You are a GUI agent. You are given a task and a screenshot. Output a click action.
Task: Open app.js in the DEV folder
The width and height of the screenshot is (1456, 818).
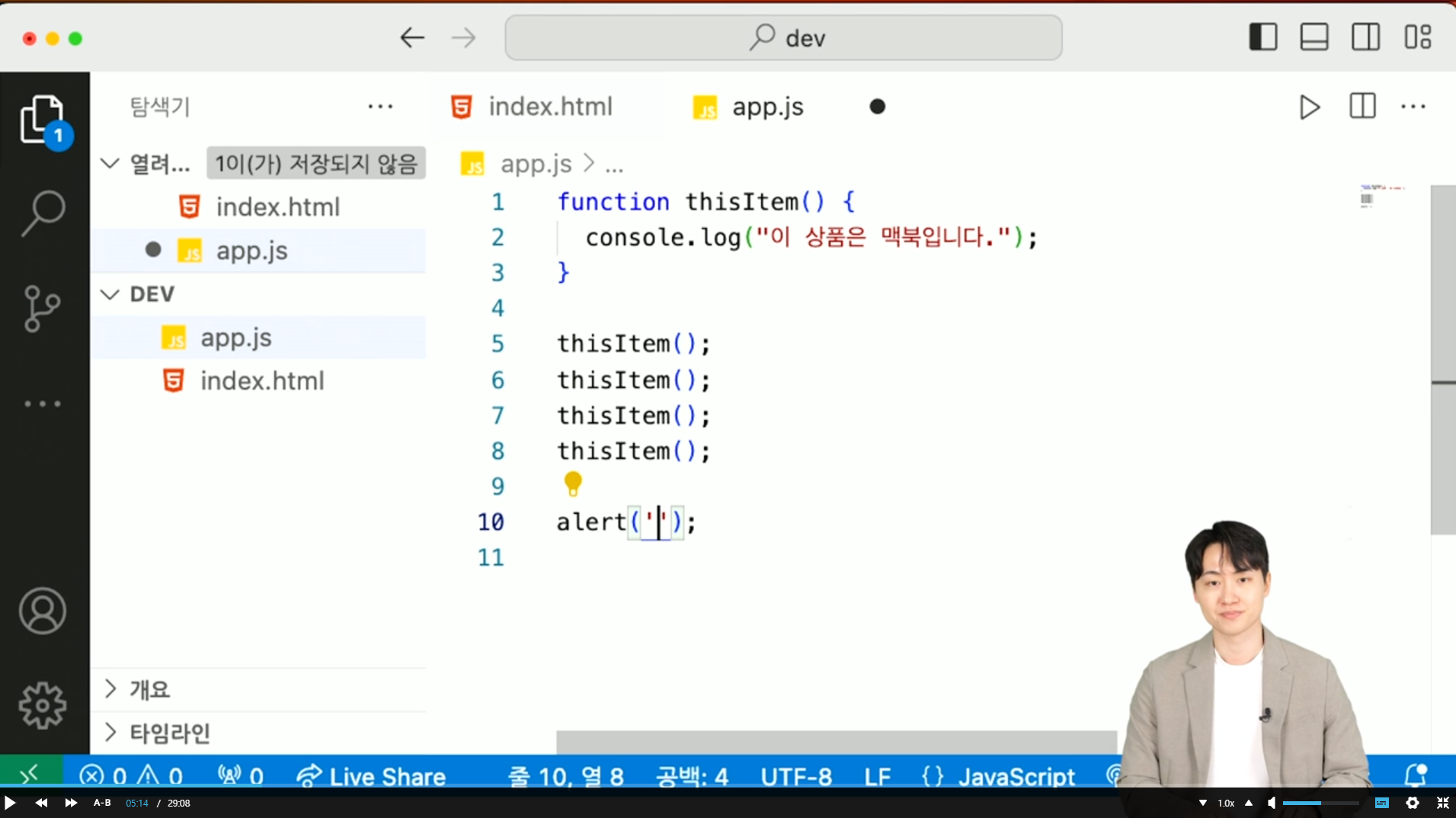[x=259, y=337]
